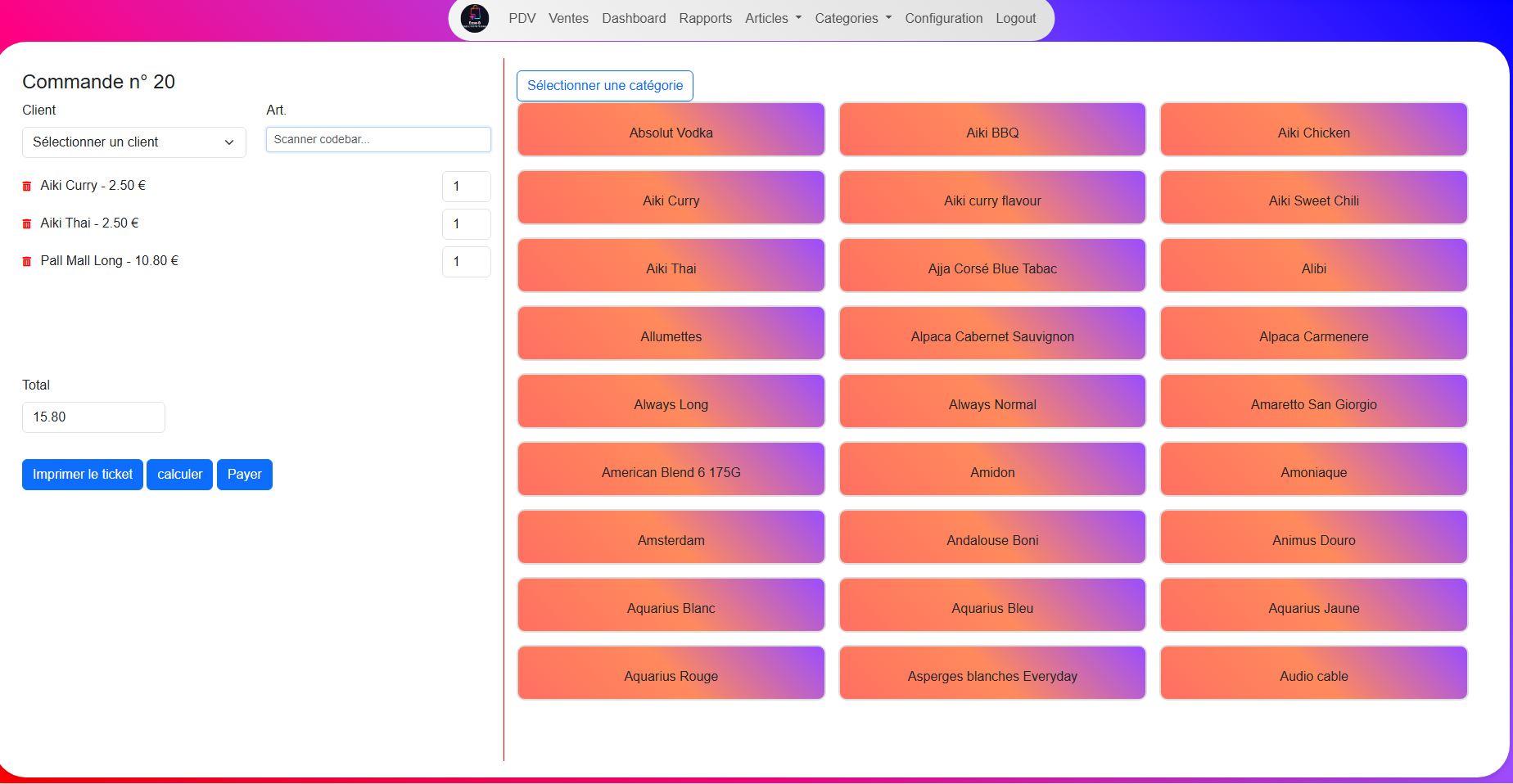The width and height of the screenshot is (1513, 784).
Task: Click Pall Mall Long - 10.80 € line
Action: [x=109, y=261]
